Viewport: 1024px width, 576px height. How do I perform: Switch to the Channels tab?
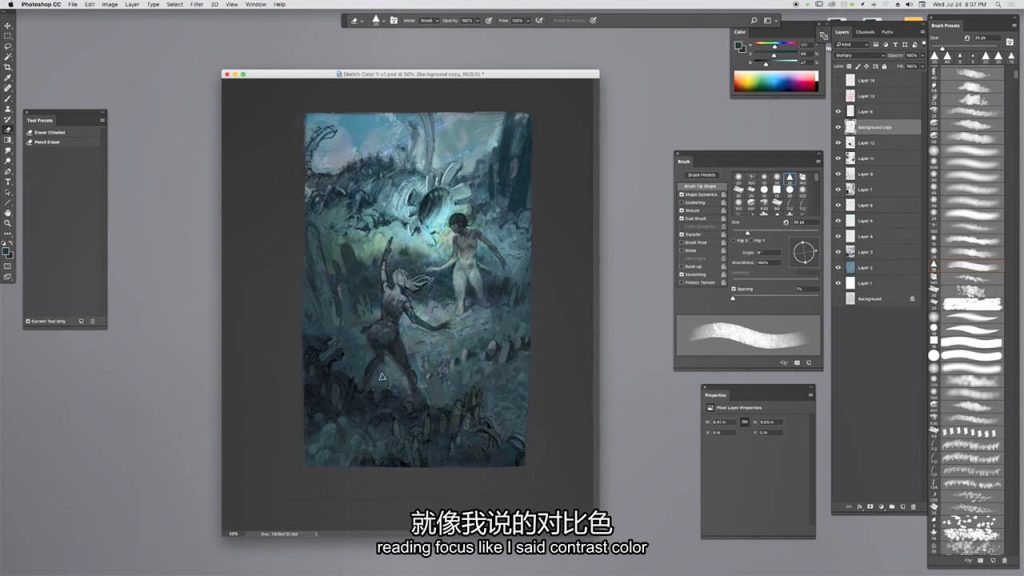pos(865,32)
